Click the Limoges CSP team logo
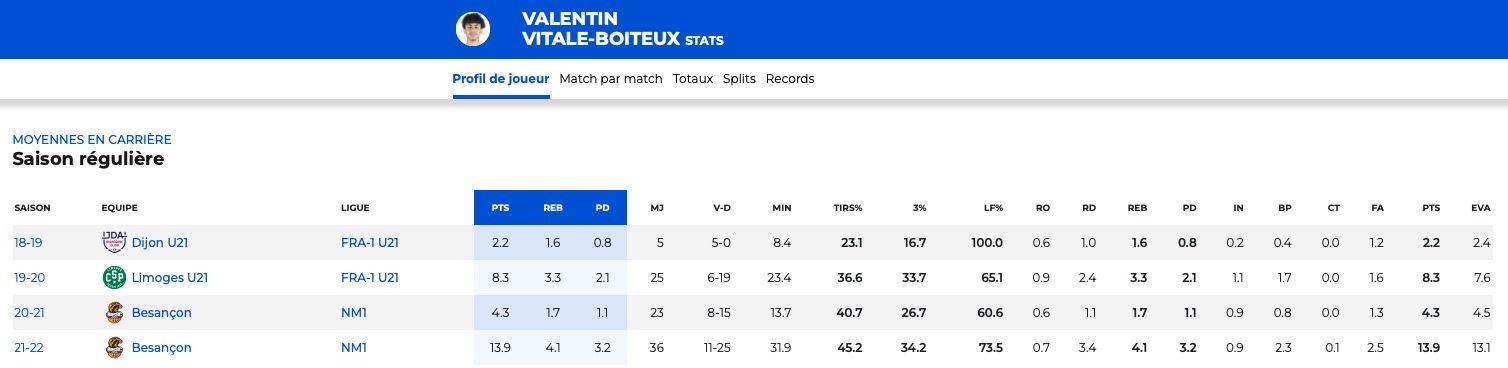Screen dimensions: 1508x368 [113, 277]
